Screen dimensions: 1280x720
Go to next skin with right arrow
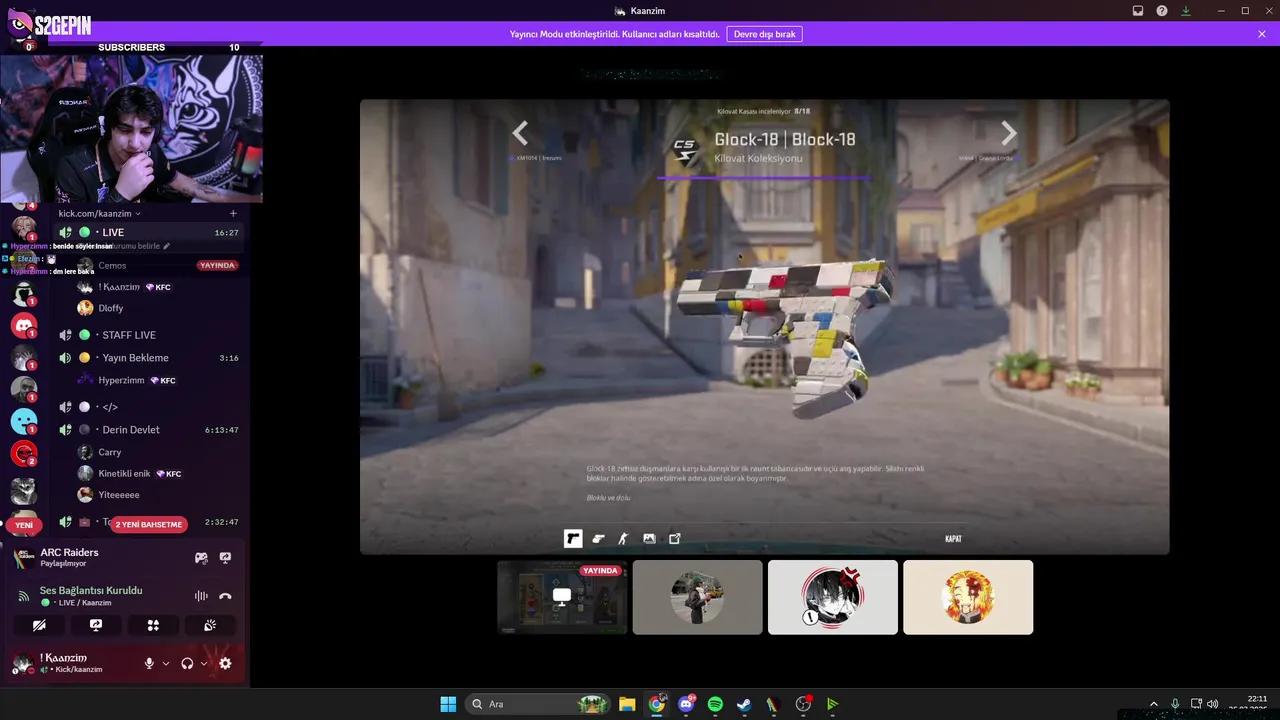tap(1009, 133)
